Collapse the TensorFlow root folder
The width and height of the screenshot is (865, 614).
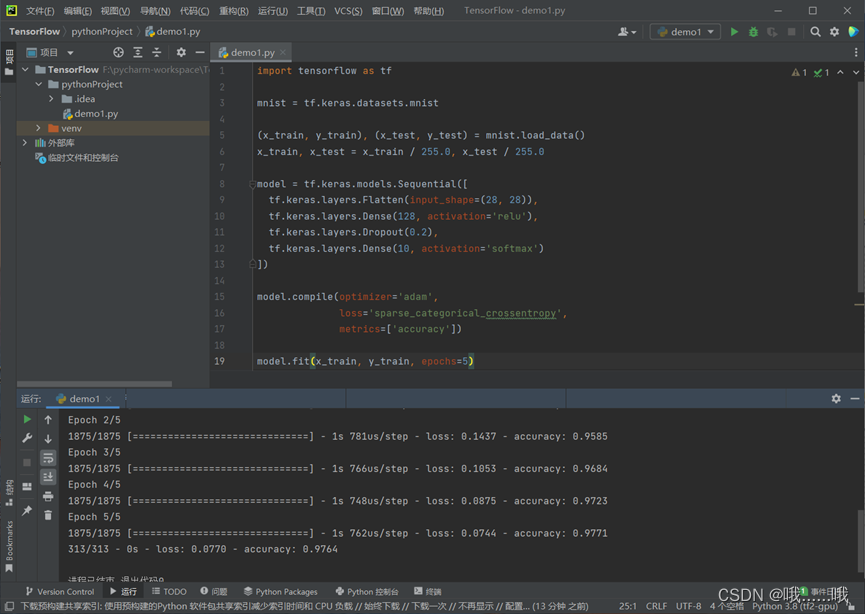coord(25,70)
